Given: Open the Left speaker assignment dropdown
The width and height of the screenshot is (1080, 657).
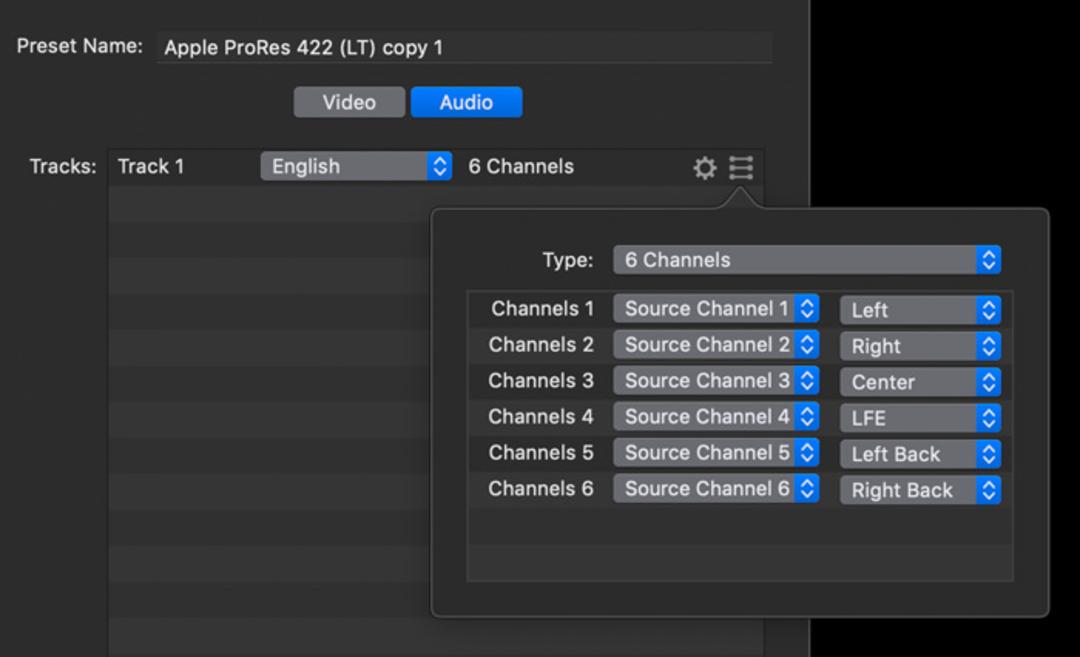Looking at the screenshot, I should pyautogui.click(x=920, y=310).
